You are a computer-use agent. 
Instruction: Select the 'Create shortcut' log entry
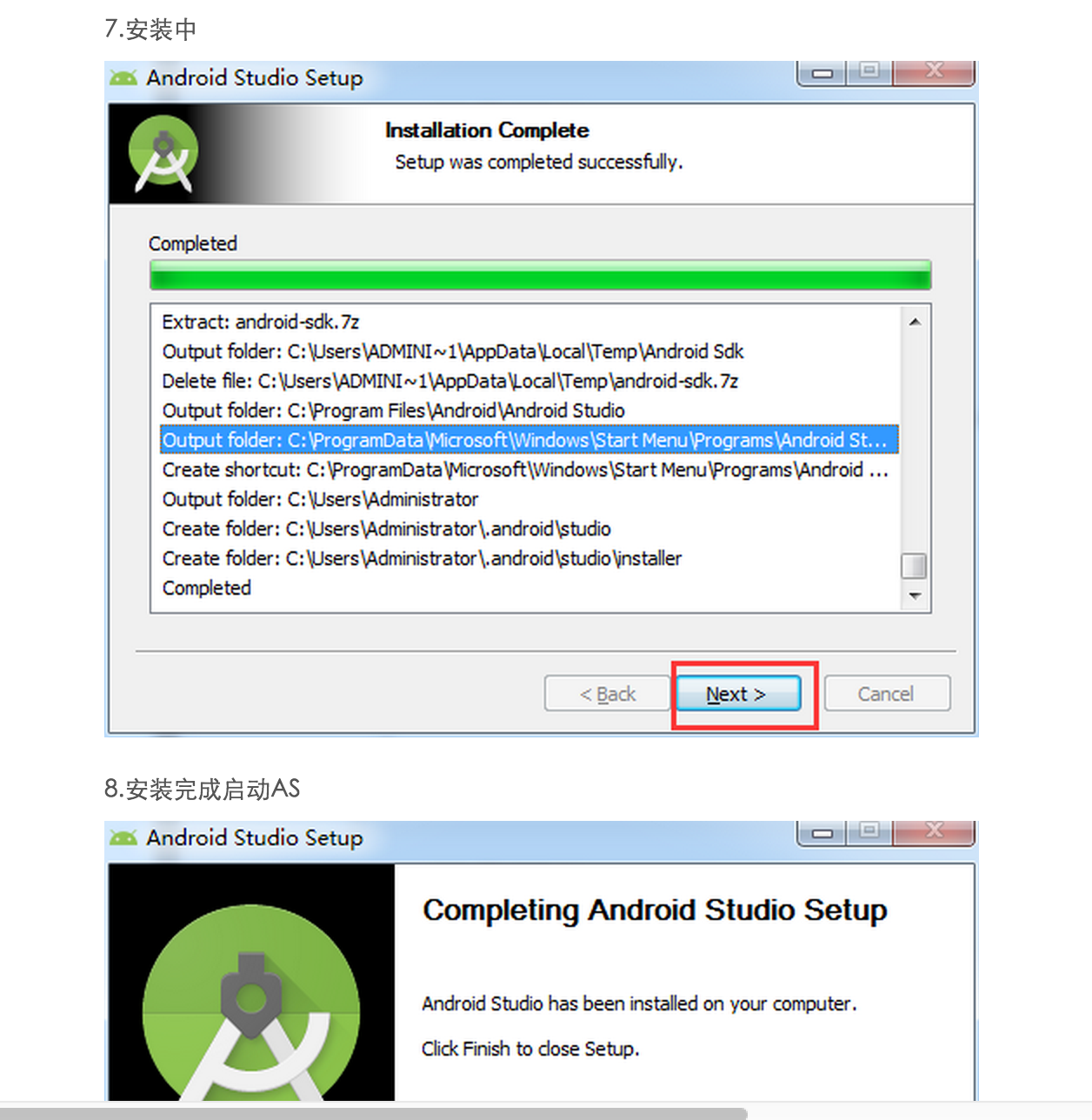click(x=525, y=470)
